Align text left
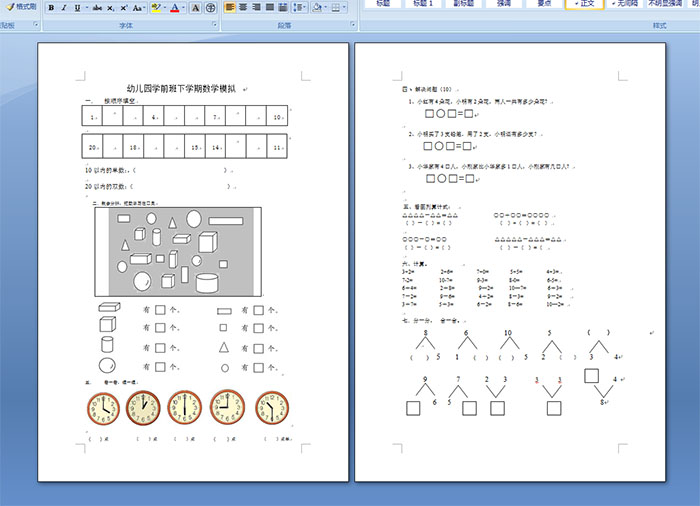Image resolution: width=700 pixels, height=506 pixels. [x=229, y=7]
